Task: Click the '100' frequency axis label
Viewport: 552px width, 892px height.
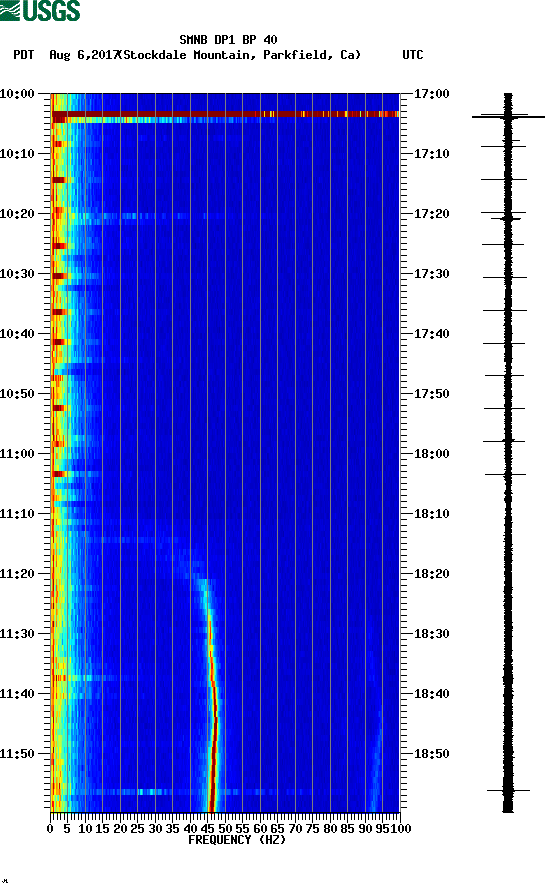Action: coord(401,829)
